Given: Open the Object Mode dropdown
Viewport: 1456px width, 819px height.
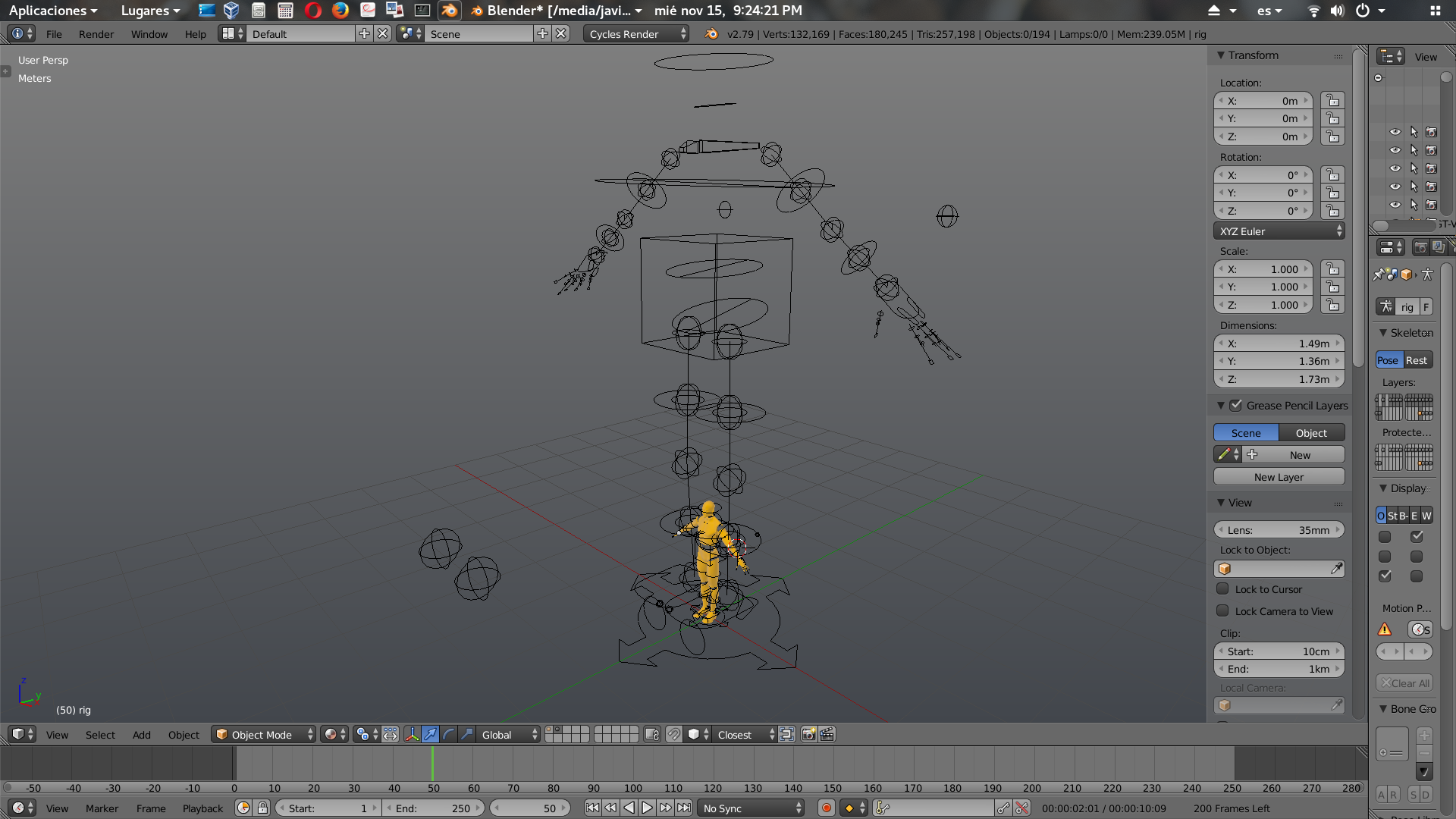Looking at the screenshot, I should coord(263,734).
